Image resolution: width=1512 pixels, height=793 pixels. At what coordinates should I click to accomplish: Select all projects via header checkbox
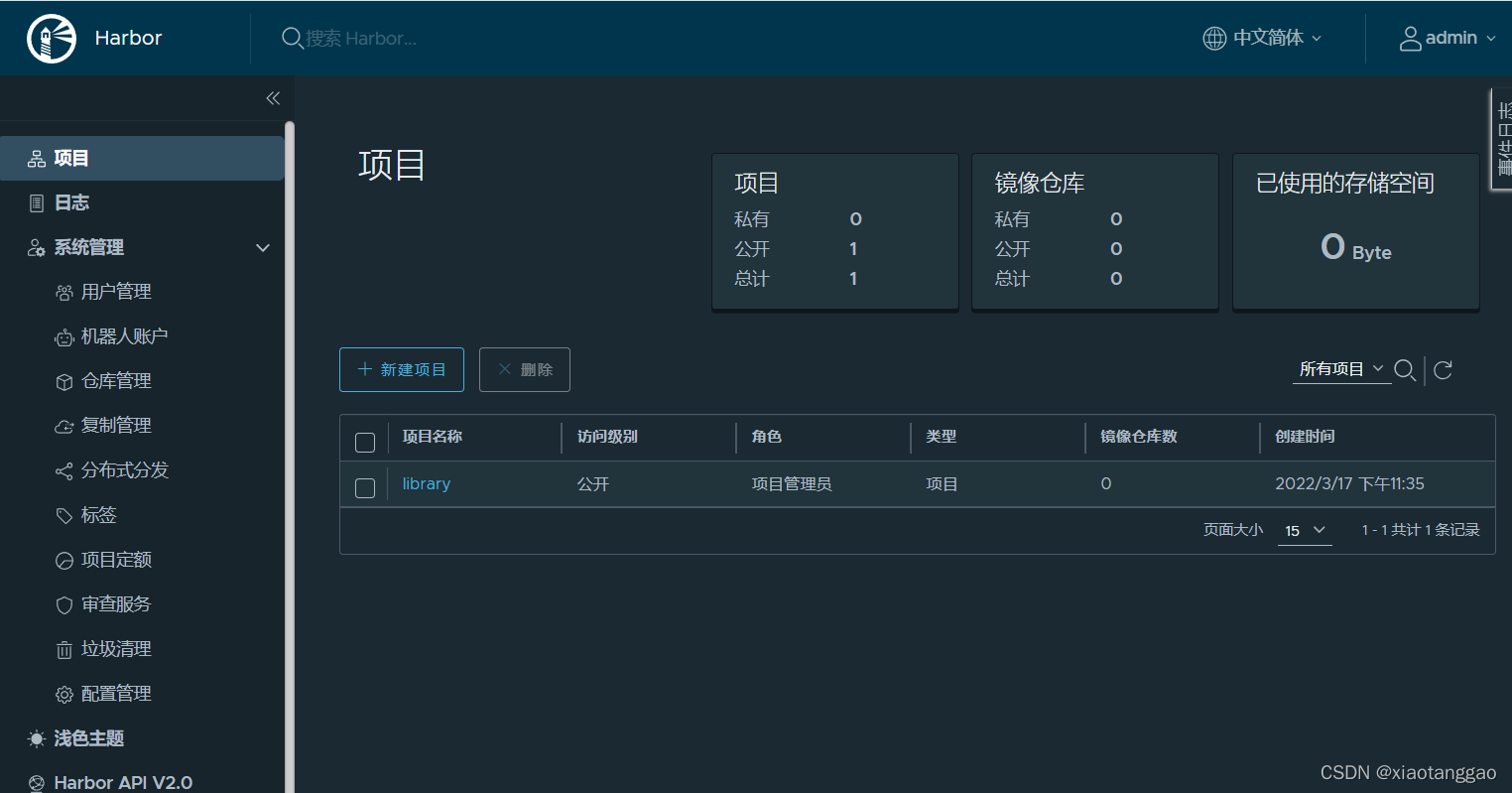(x=365, y=443)
